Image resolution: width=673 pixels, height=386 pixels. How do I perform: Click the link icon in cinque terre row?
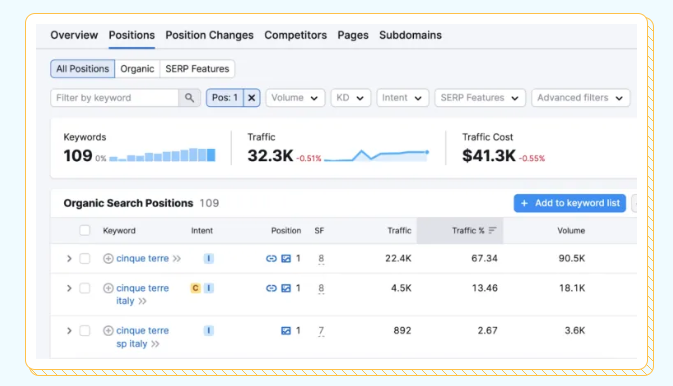[x=271, y=258]
